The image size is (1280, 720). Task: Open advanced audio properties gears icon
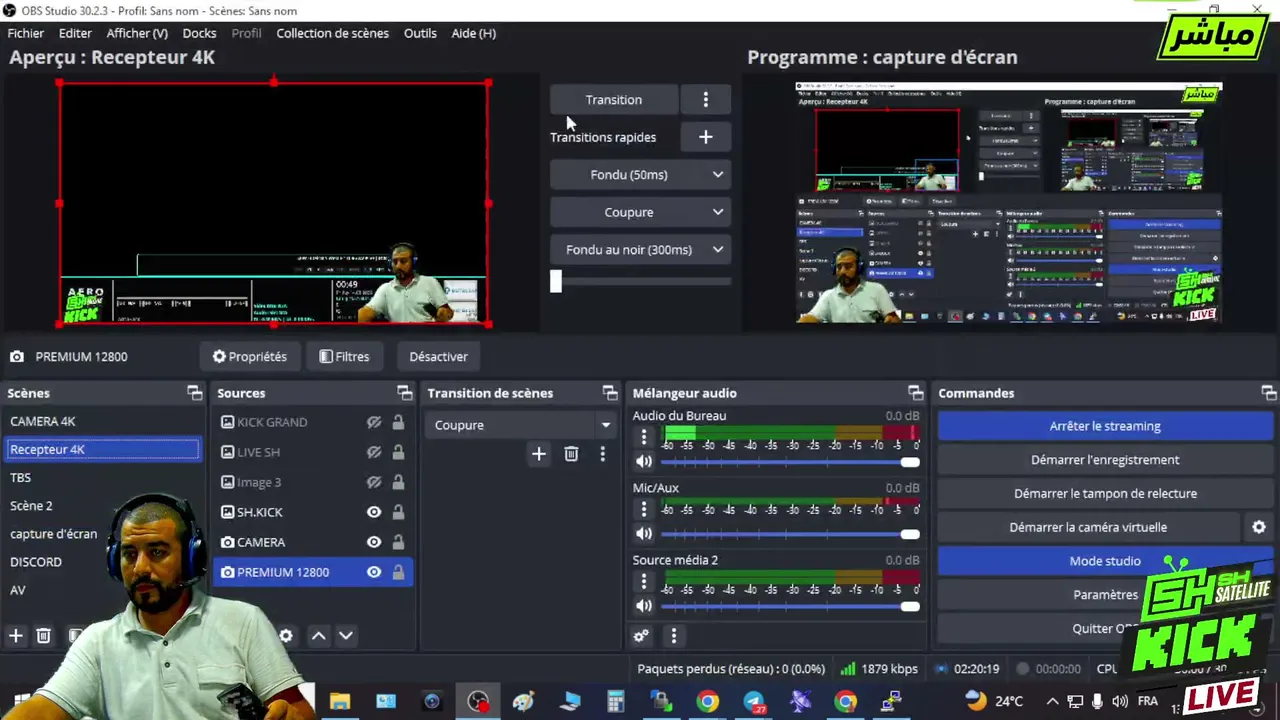tap(642, 636)
